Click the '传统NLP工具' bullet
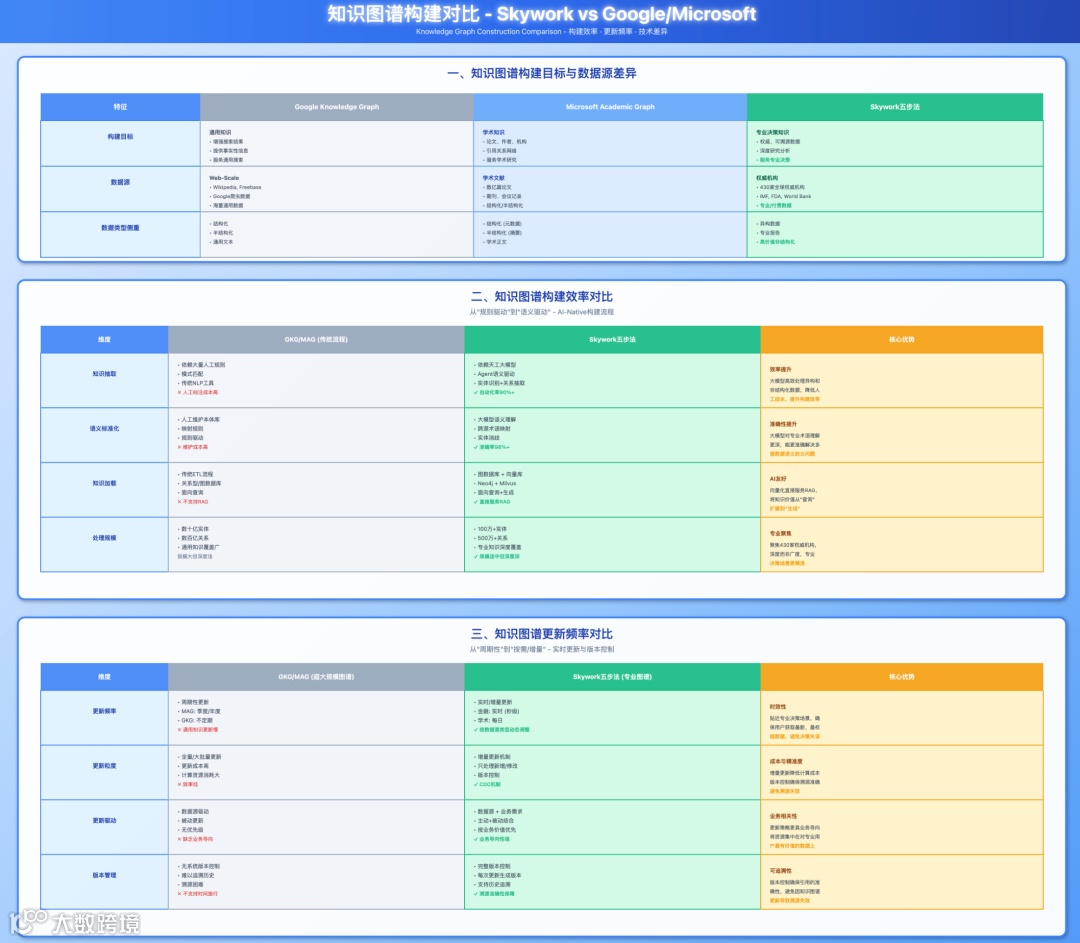Image resolution: width=1080 pixels, height=943 pixels. pos(196,383)
